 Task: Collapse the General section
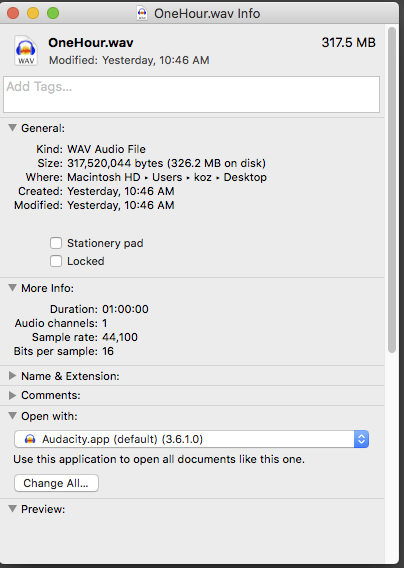click(x=12, y=128)
